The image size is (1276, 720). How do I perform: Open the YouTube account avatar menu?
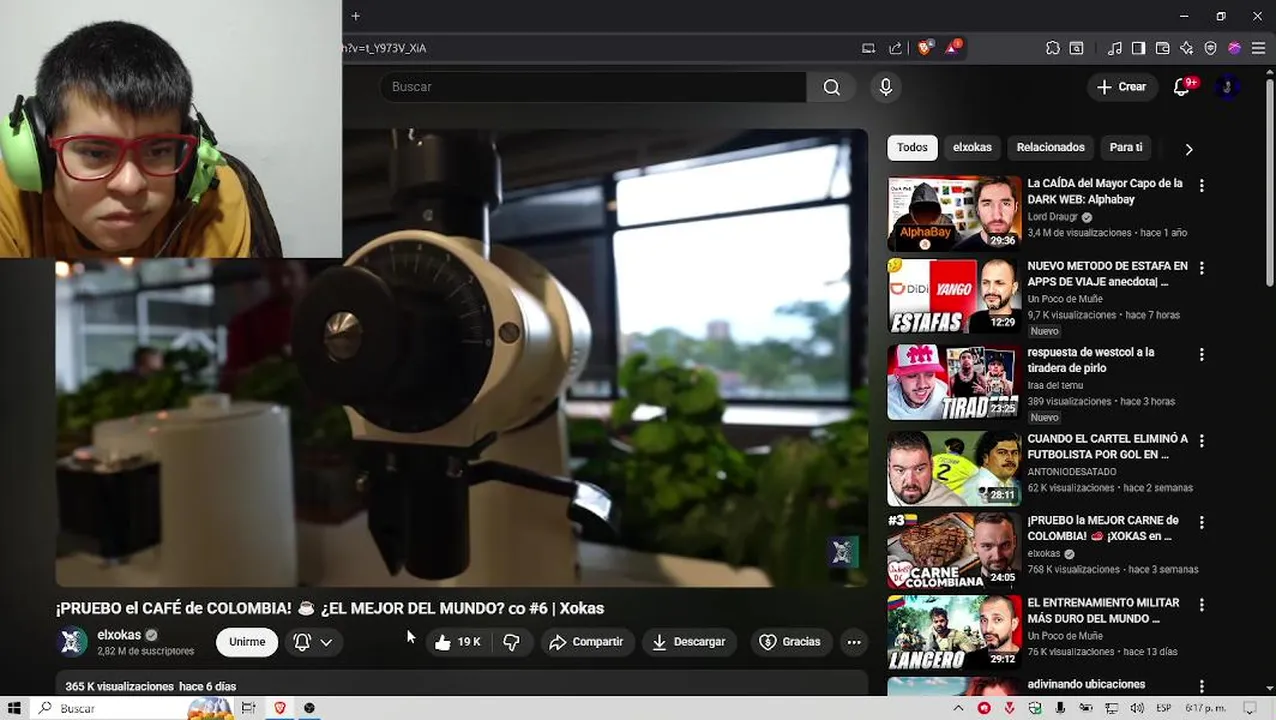point(1227,87)
